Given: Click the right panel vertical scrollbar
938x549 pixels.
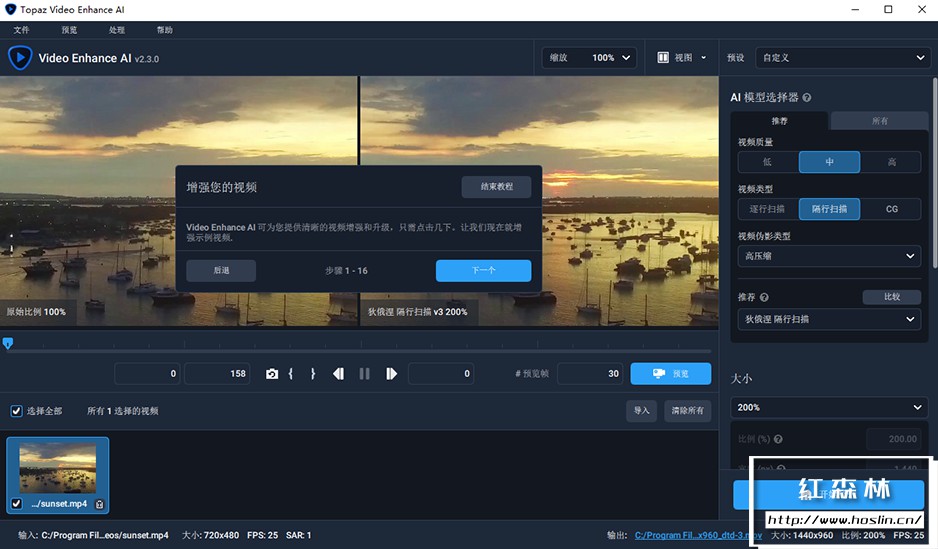Looking at the screenshot, I should (934, 173).
